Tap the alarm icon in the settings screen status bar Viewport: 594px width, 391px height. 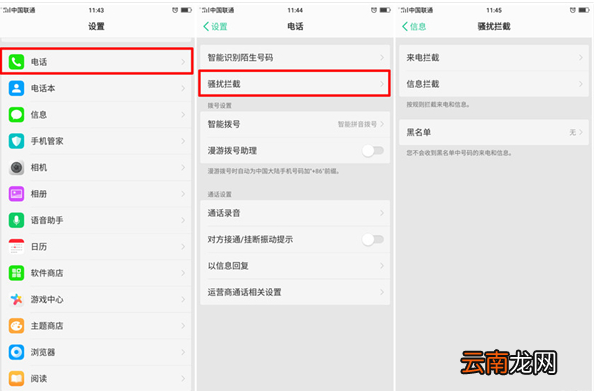pos(175,10)
